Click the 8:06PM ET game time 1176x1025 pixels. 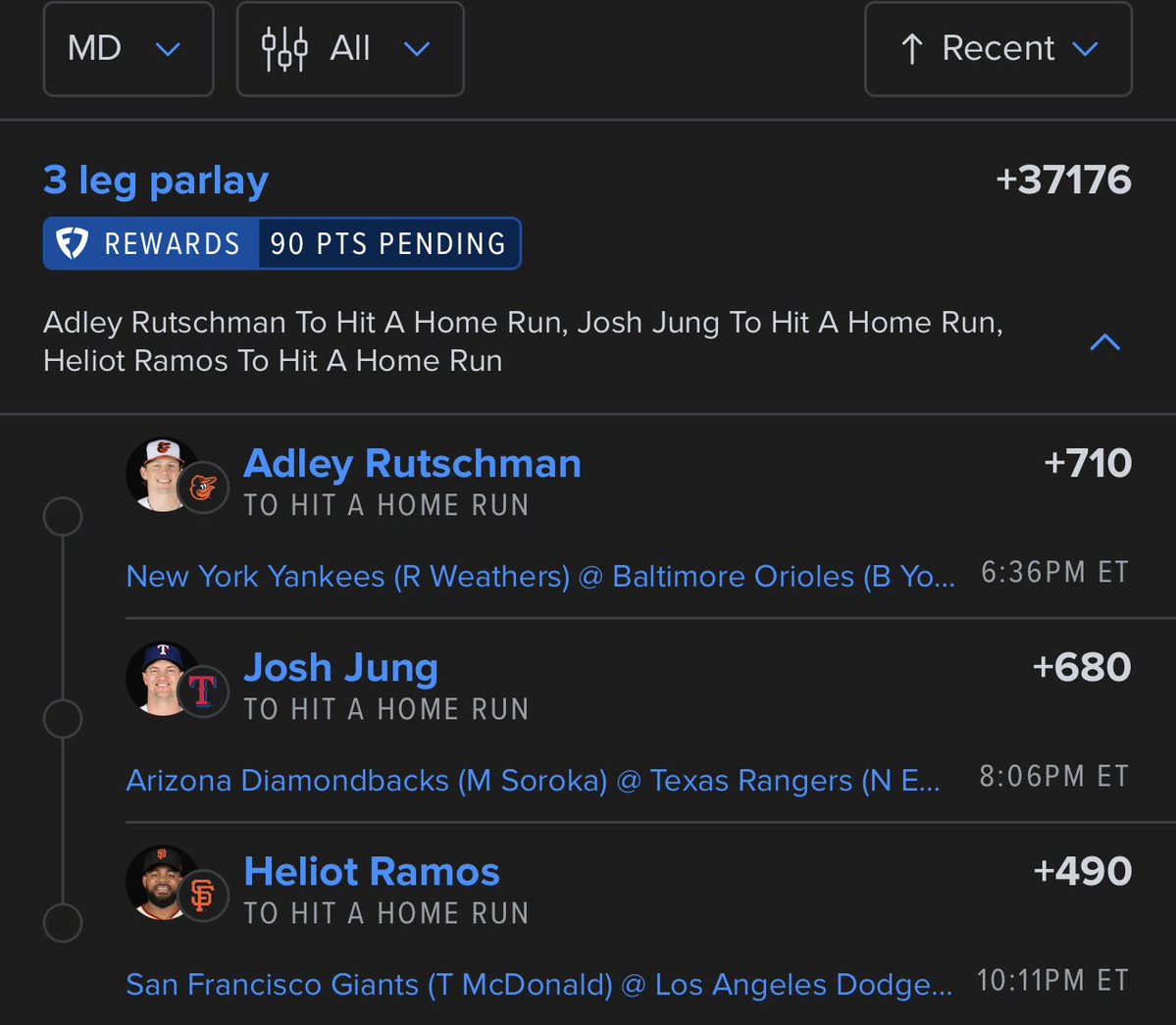tap(1054, 776)
